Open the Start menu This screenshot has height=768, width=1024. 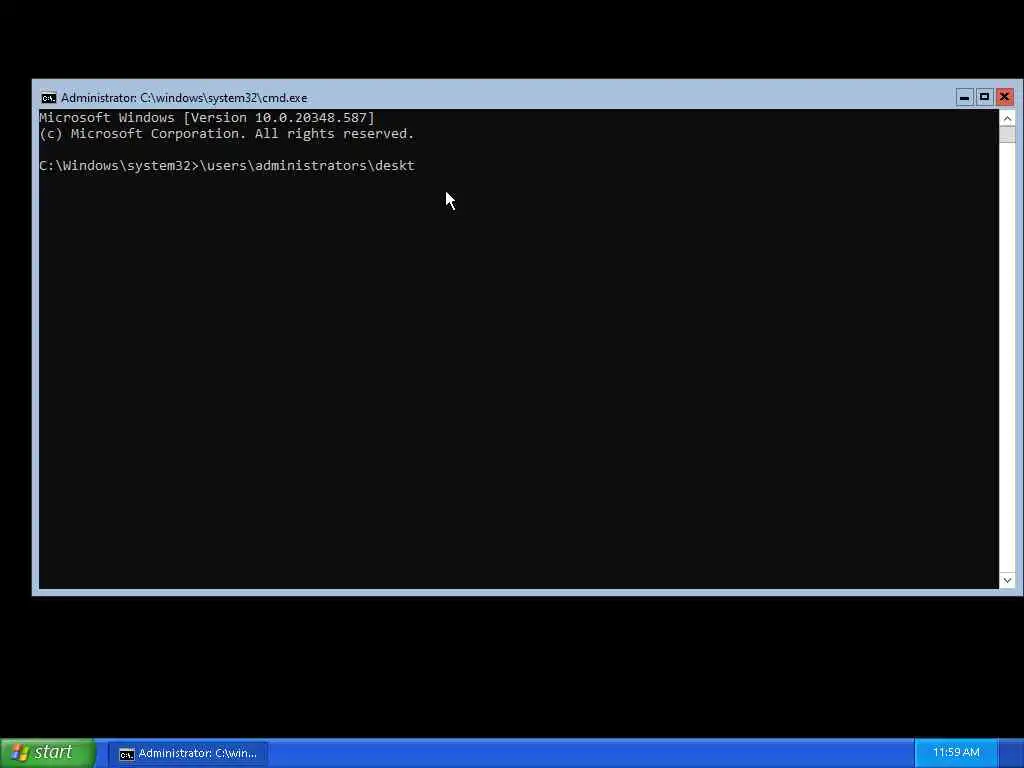[48, 753]
